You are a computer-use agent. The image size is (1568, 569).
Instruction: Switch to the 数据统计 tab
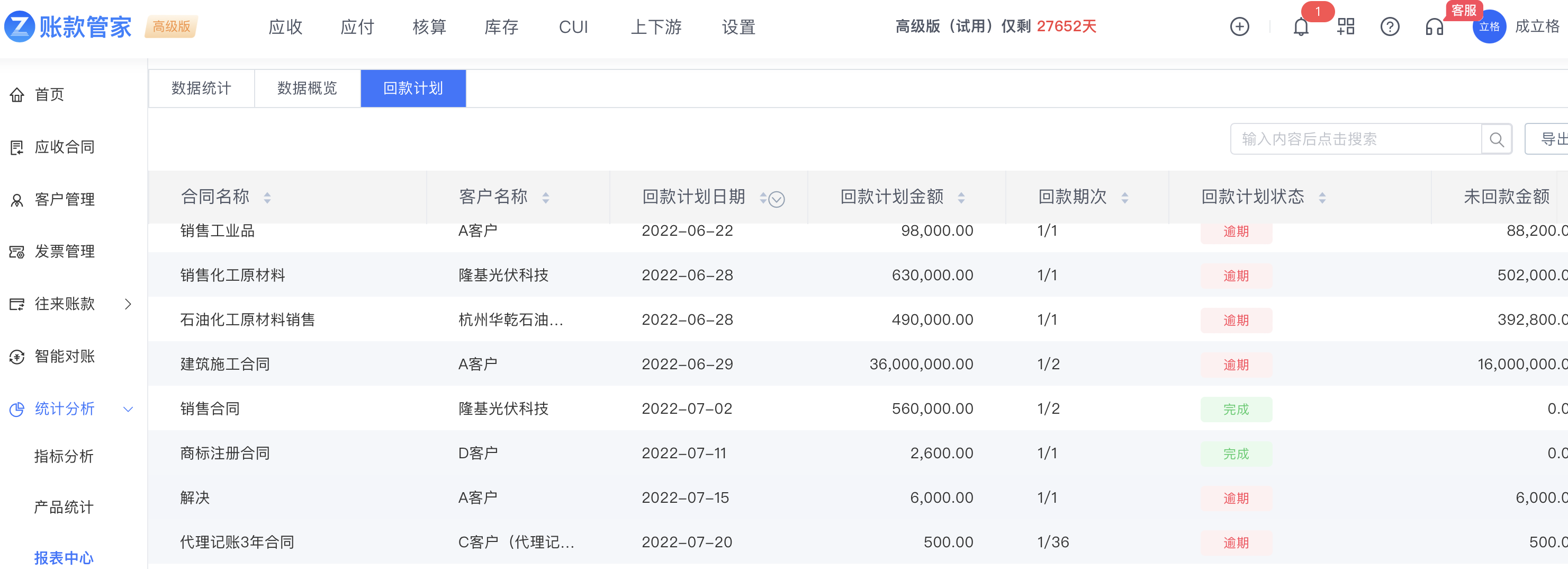202,88
